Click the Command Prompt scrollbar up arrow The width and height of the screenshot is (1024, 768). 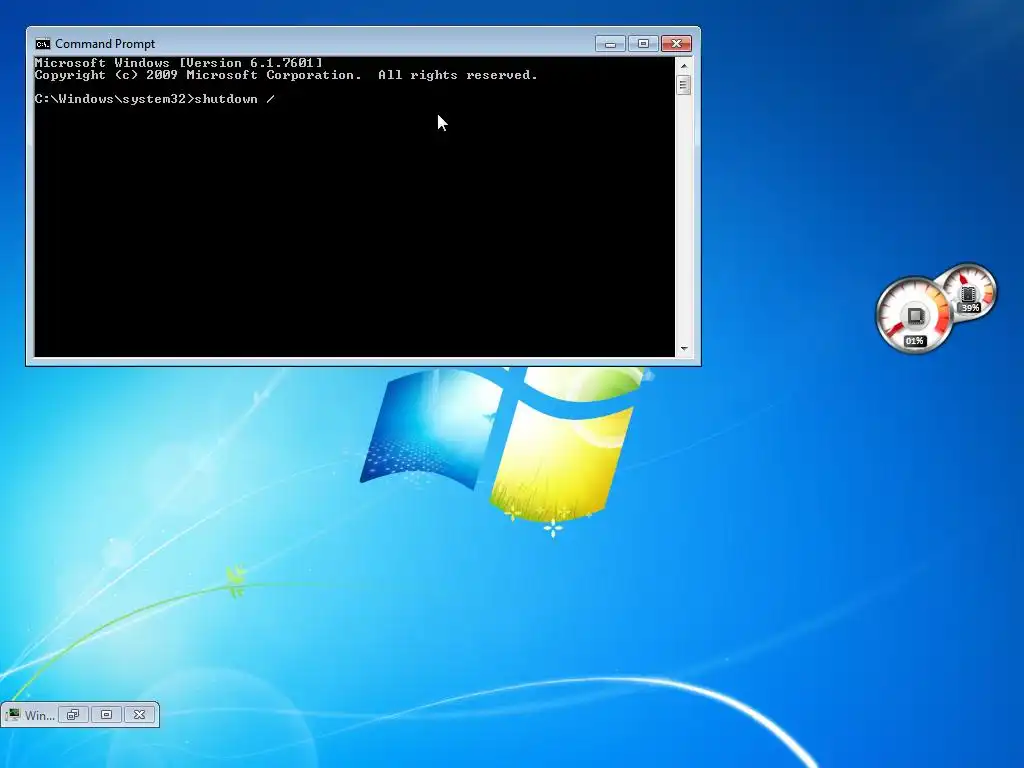684,65
